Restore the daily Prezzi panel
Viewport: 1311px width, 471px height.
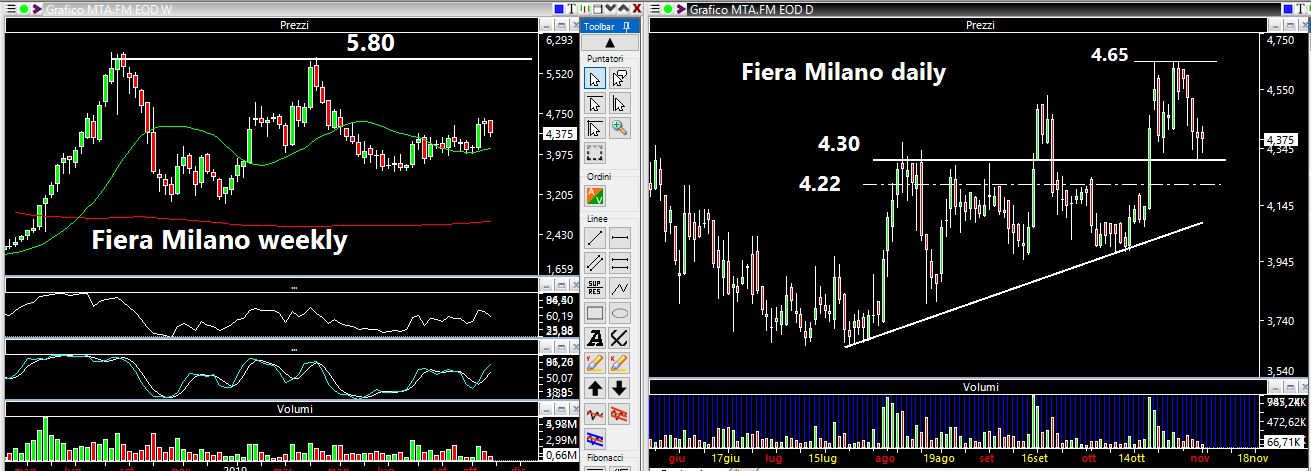coord(1290,26)
